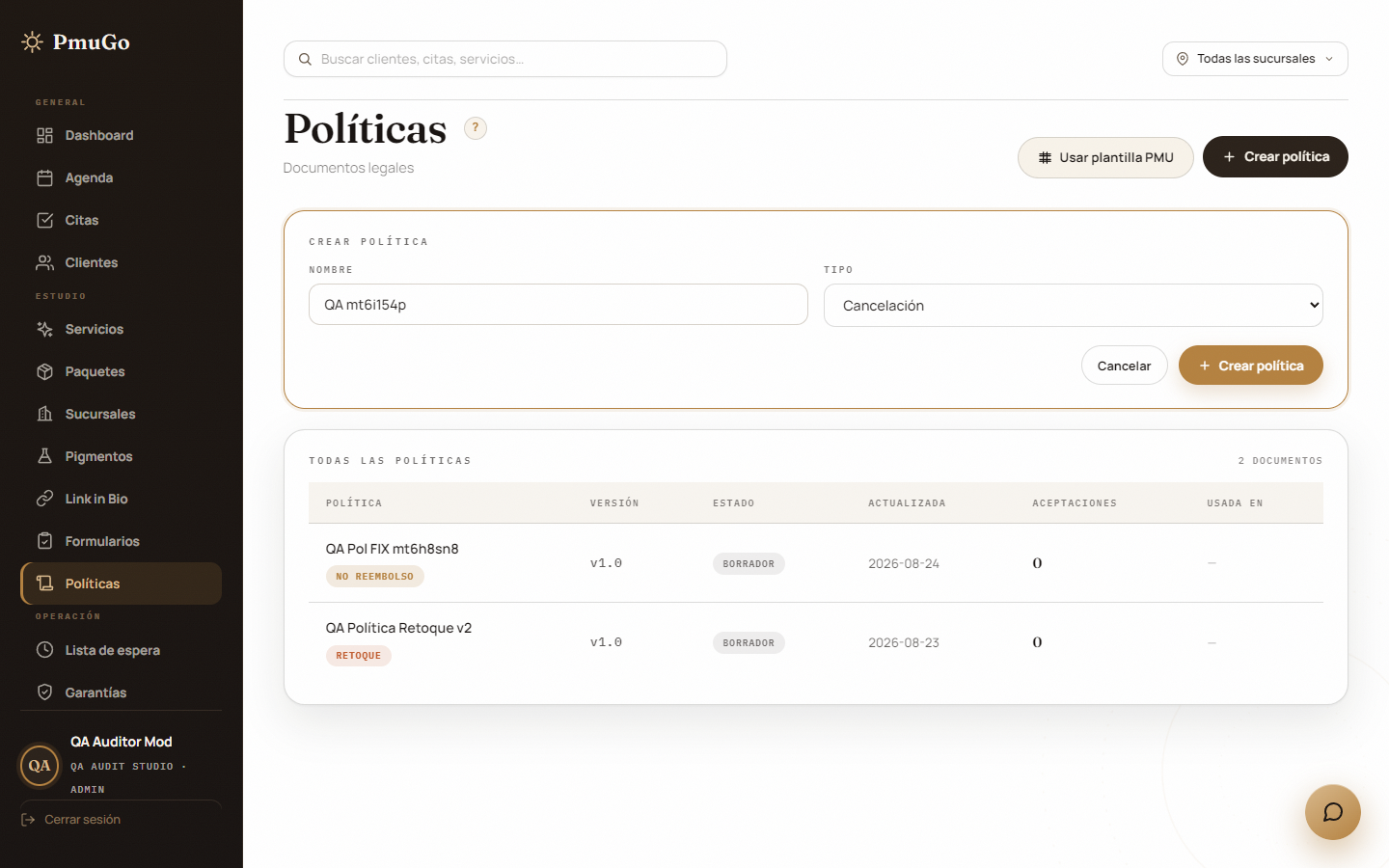
Task: Click the Aceptaciones column header
Action: [x=1075, y=503]
